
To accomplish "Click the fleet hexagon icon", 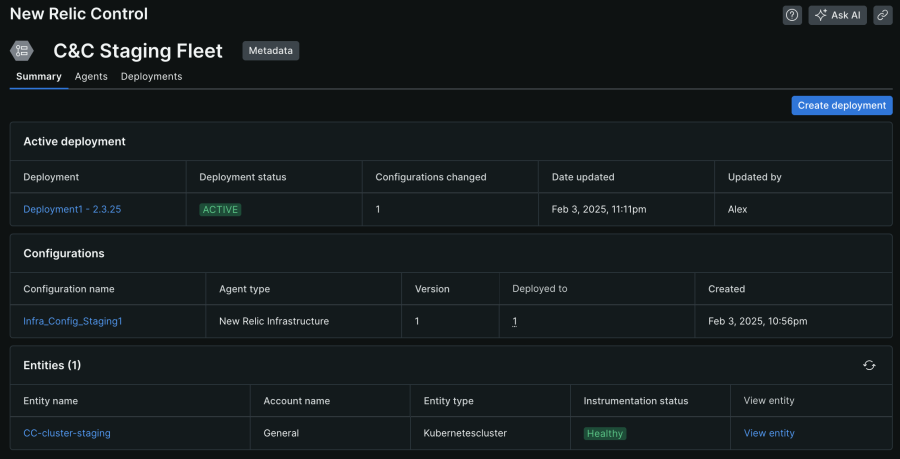I will pos(22,51).
